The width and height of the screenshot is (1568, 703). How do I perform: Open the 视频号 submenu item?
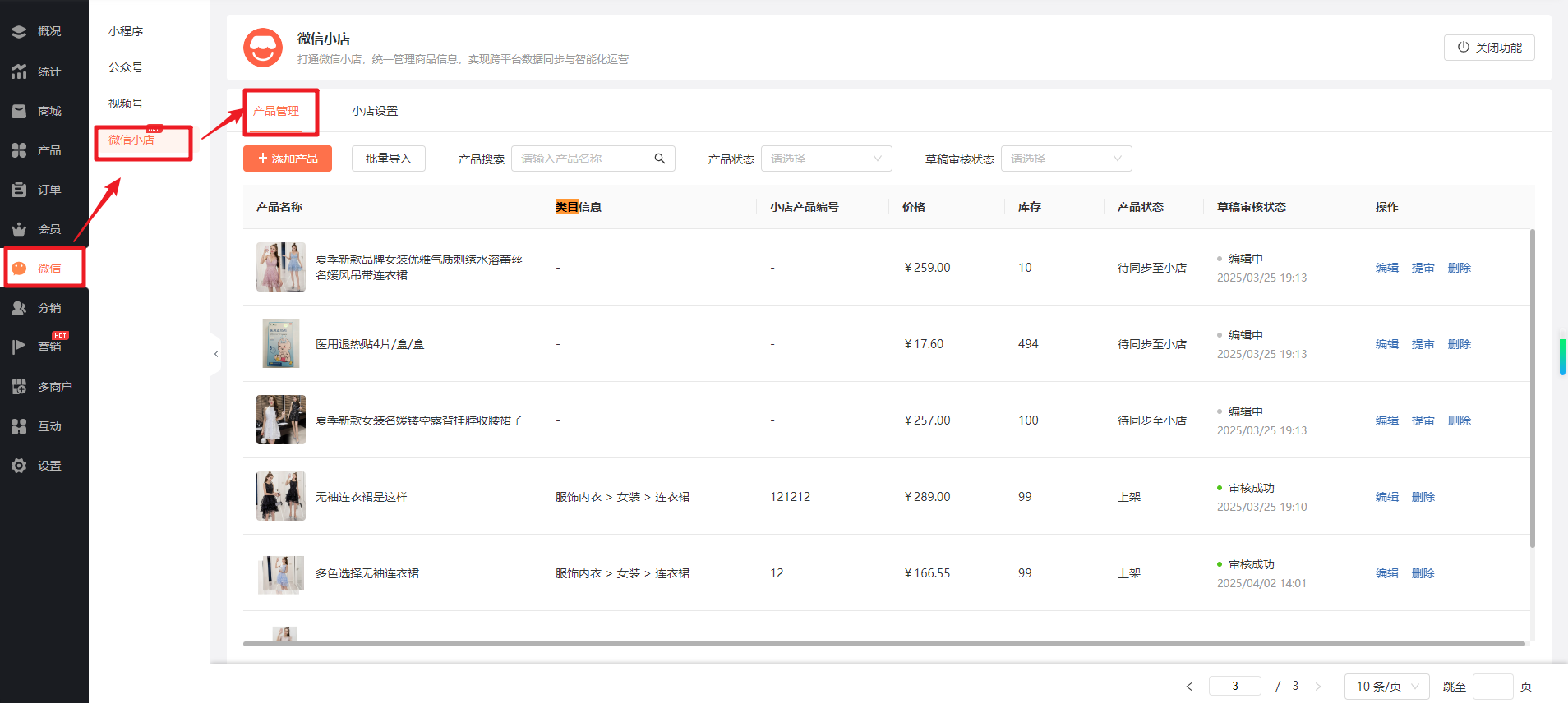click(126, 103)
